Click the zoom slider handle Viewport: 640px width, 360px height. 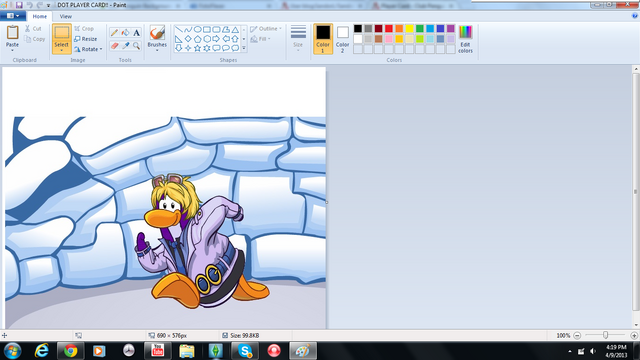tap(606, 335)
